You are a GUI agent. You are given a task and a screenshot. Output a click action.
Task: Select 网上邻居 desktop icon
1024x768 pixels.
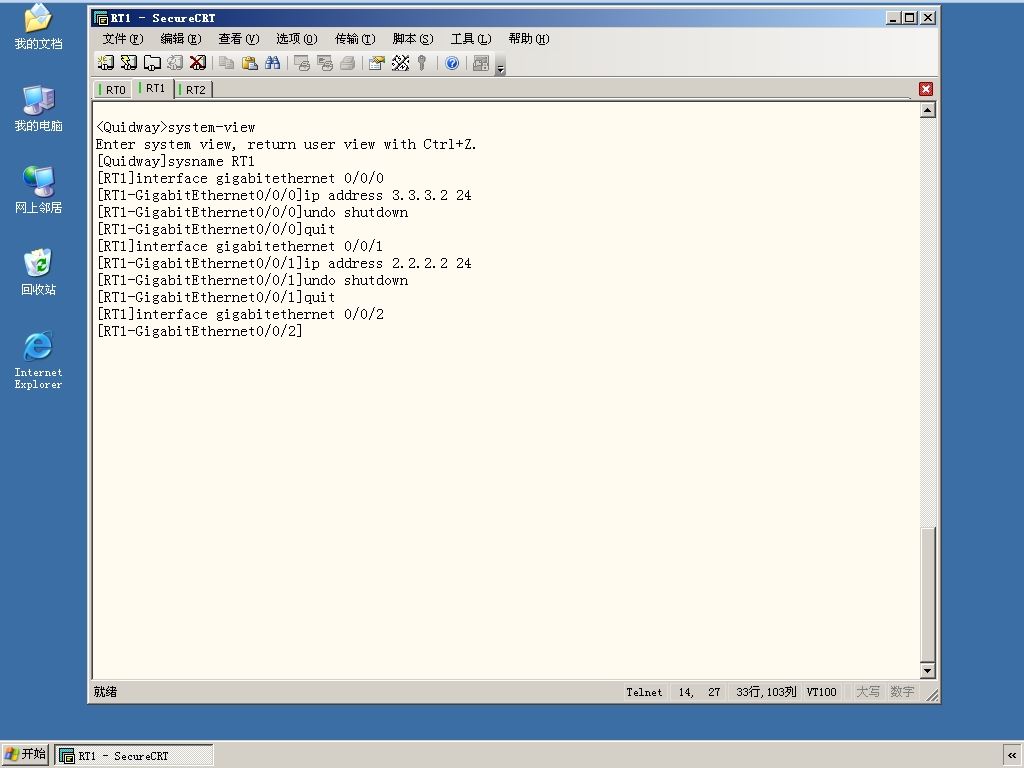pyautogui.click(x=39, y=190)
